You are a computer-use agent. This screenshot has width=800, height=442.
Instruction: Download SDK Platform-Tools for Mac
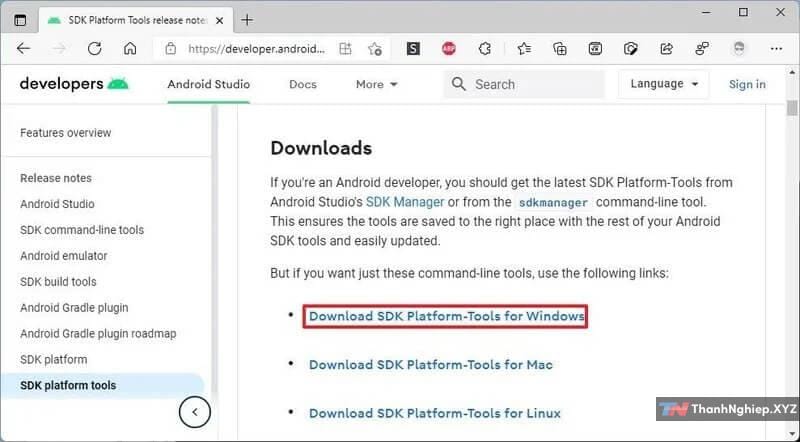pos(431,364)
